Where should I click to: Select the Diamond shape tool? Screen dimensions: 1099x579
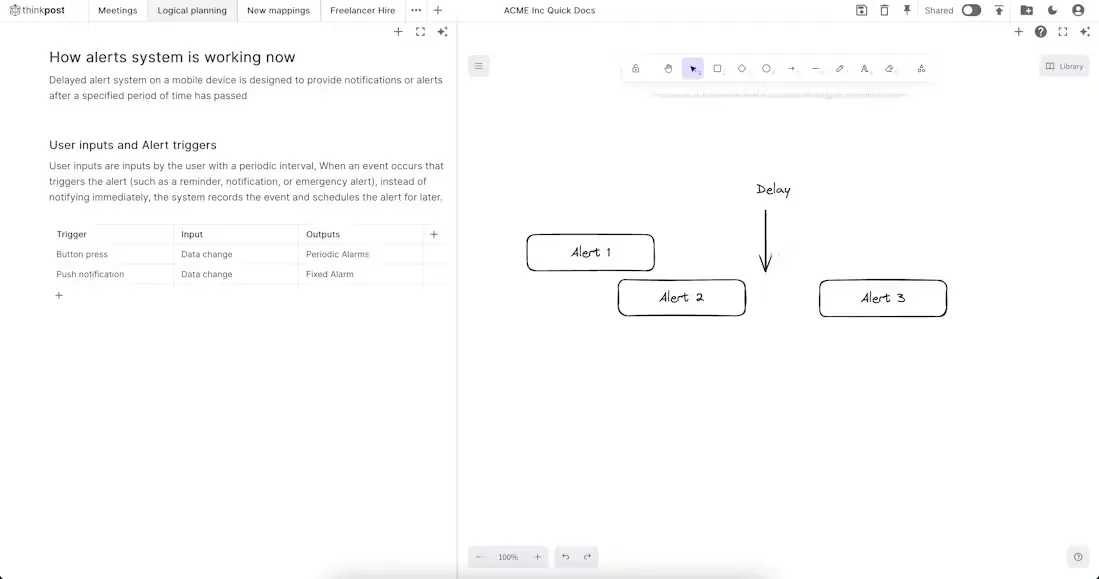click(742, 68)
